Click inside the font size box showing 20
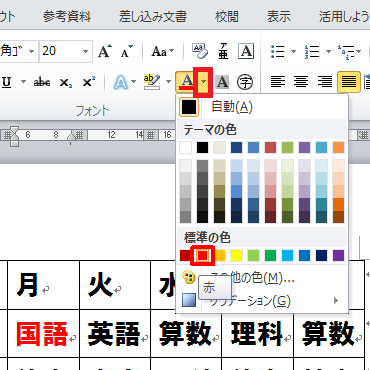Viewport: 370px width, 370px height. pos(60,51)
